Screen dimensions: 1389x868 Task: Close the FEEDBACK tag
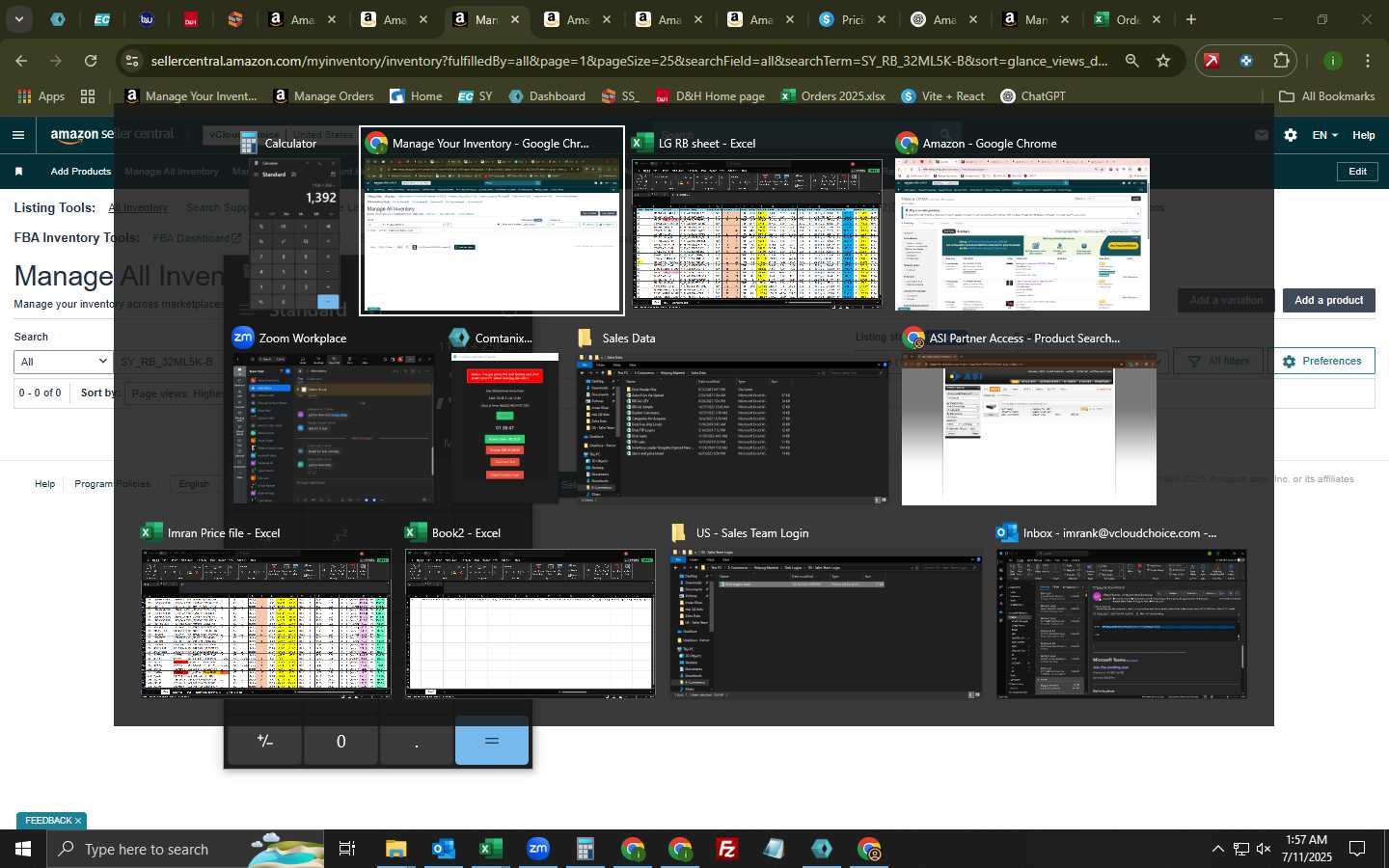coord(78,821)
